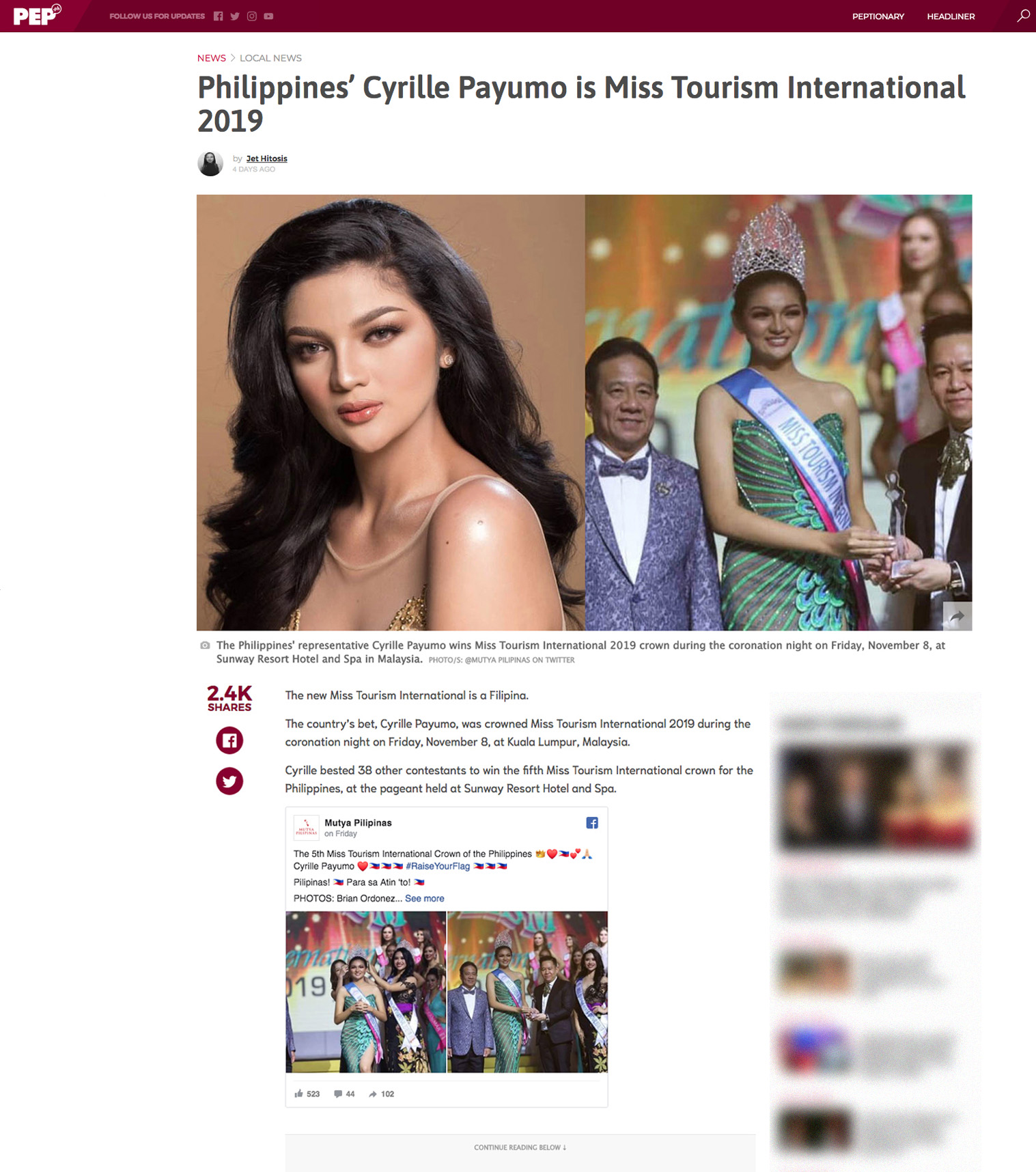Open the PEP YouTube icon in header
The height and width of the screenshot is (1172, 1036).
(268, 16)
